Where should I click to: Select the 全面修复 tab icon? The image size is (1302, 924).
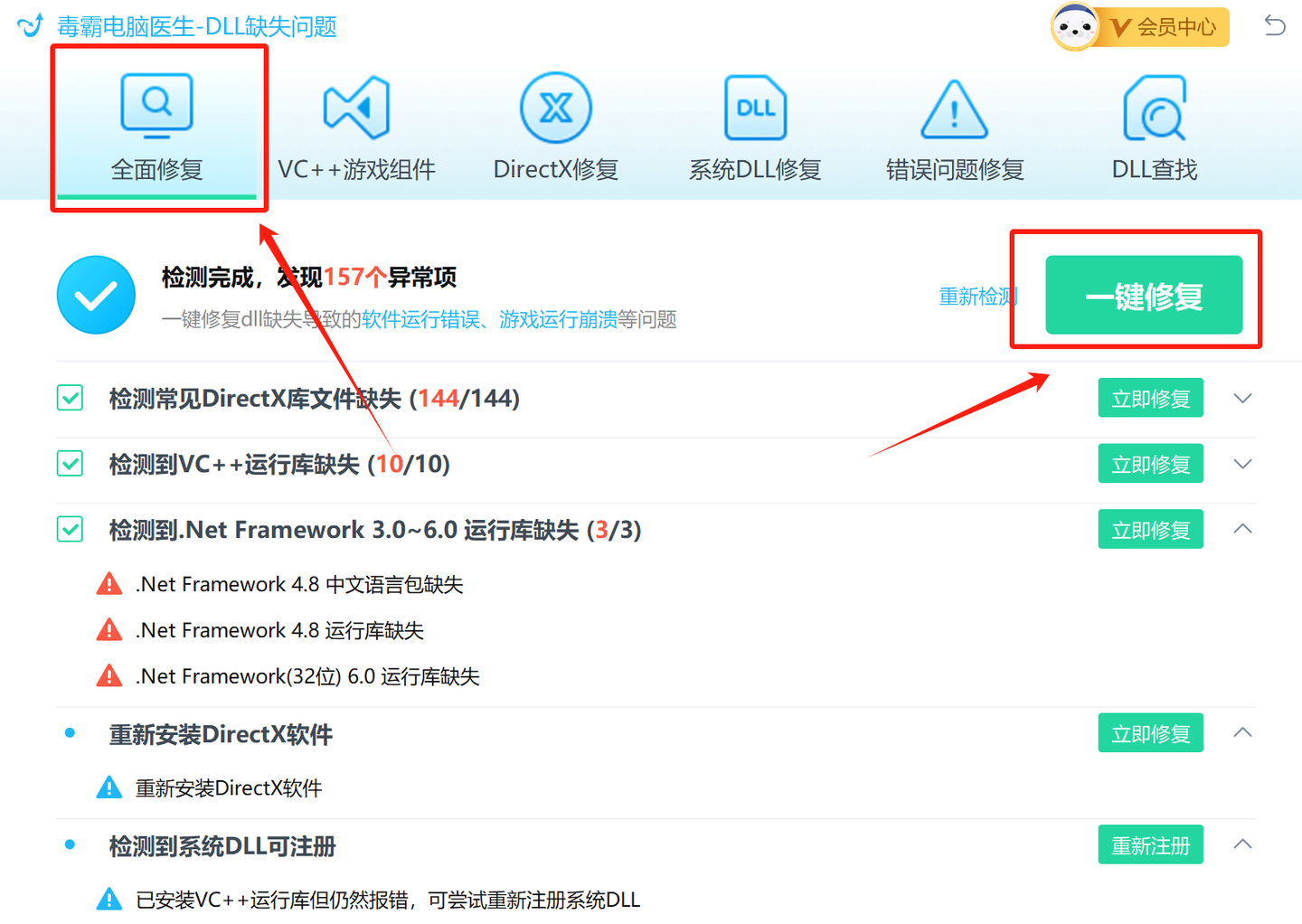coord(156,105)
